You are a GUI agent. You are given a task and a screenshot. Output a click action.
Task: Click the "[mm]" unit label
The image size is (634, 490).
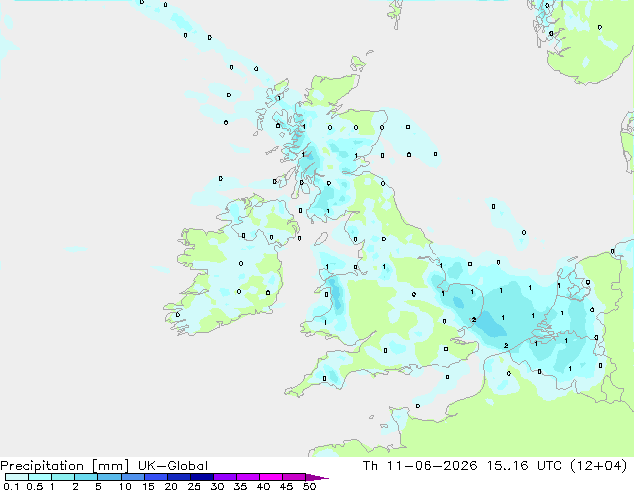click(110, 466)
